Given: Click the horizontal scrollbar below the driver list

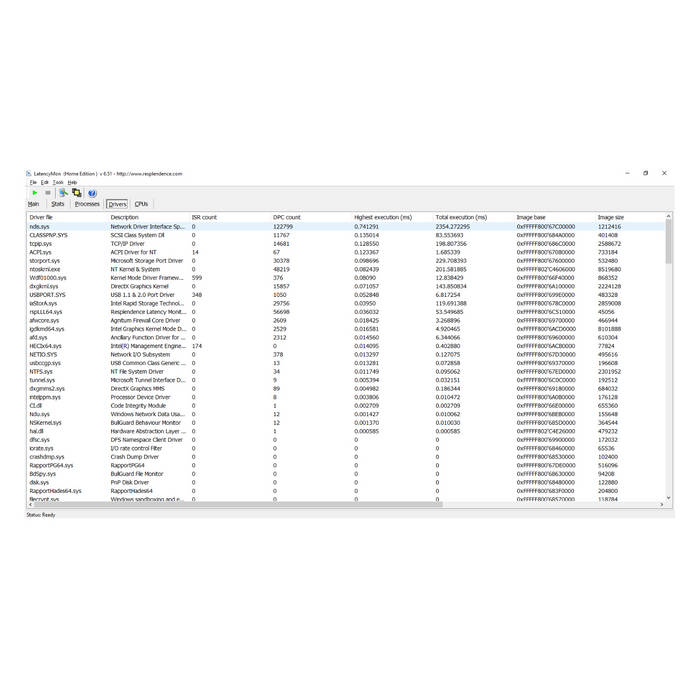Looking at the screenshot, I should tap(300, 504).
